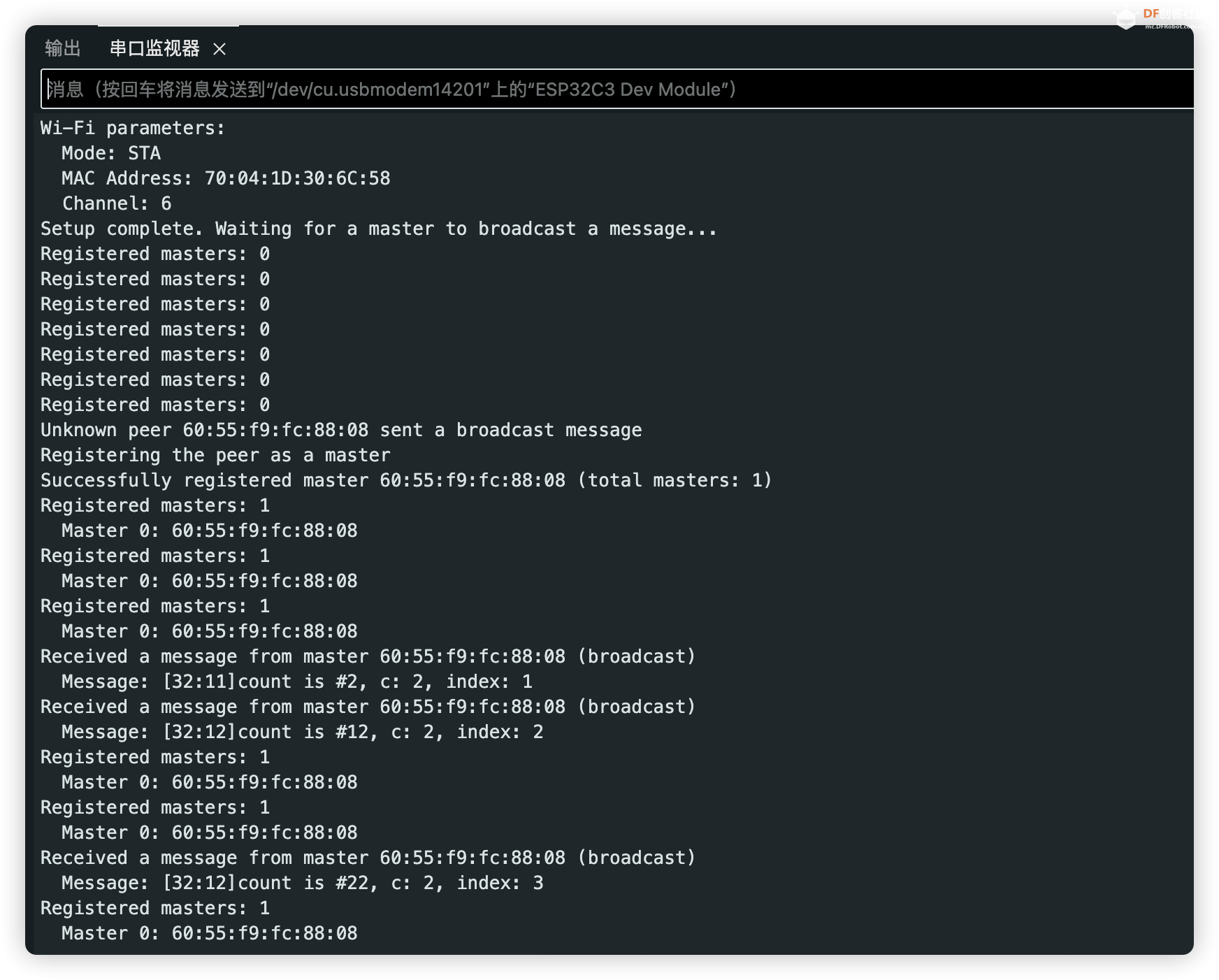Select the 串口监视器 tab
The height and width of the screenshot is (980, 1219).
point(154,48)
